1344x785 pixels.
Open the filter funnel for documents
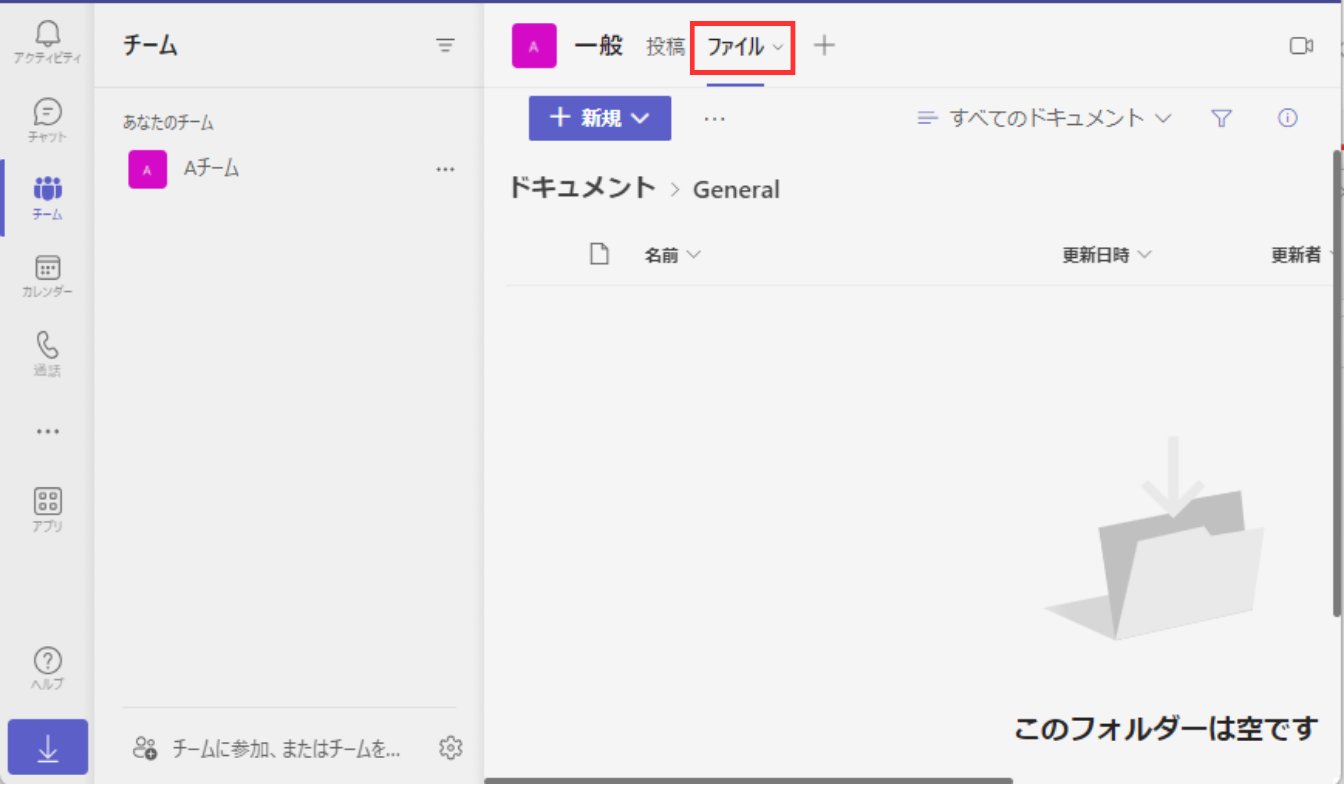click(1221, 118)
